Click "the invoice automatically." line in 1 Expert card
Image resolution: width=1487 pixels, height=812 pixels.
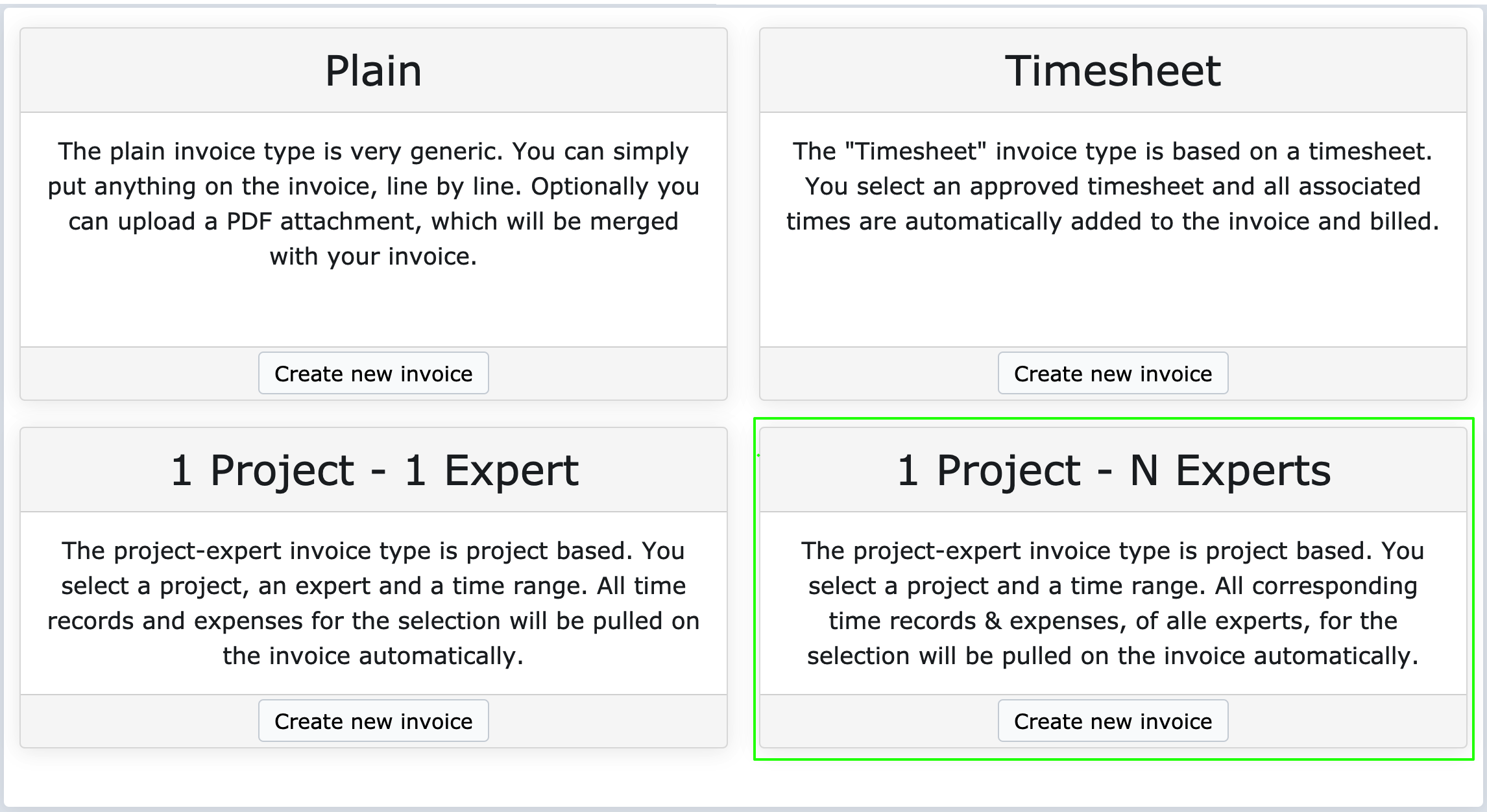click(x=373, y=656)
